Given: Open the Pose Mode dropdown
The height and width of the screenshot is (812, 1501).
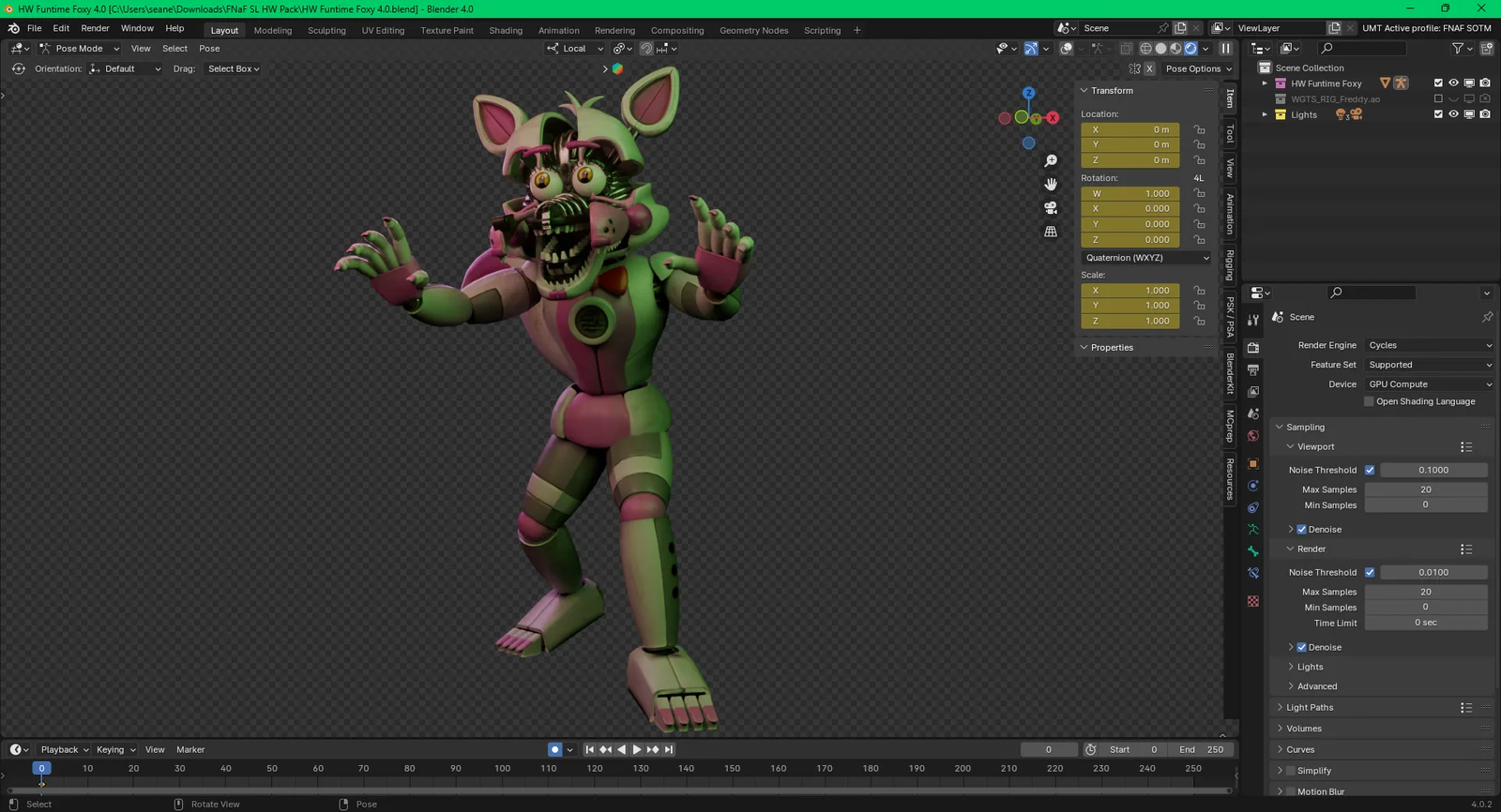Looking at the screenshot, I should (x=79, y=49).
